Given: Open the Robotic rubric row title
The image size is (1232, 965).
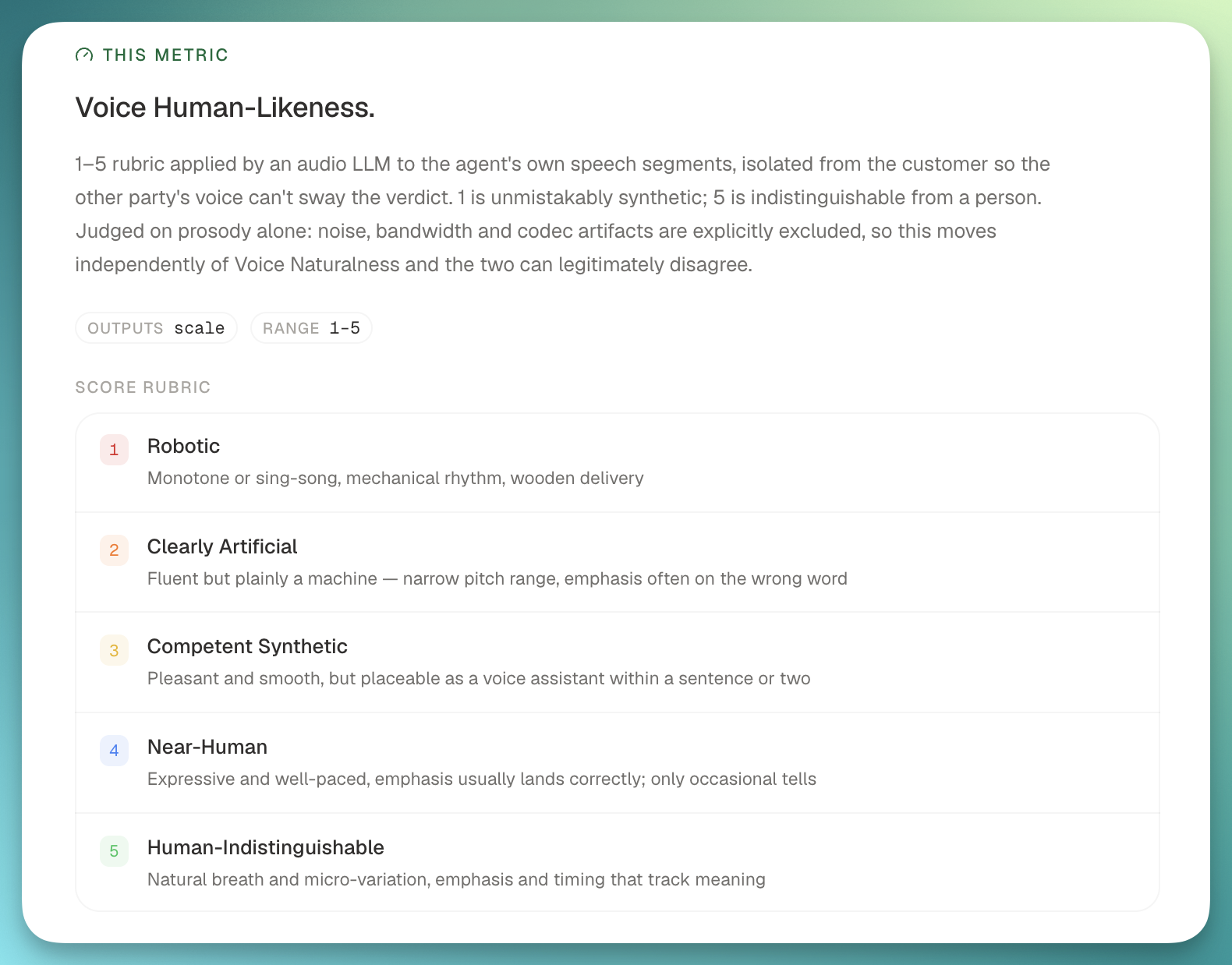Looking at the screenshot, I should [183, 446].
